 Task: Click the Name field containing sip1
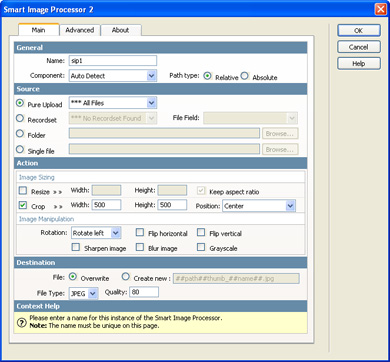click(x=113, y=61)
